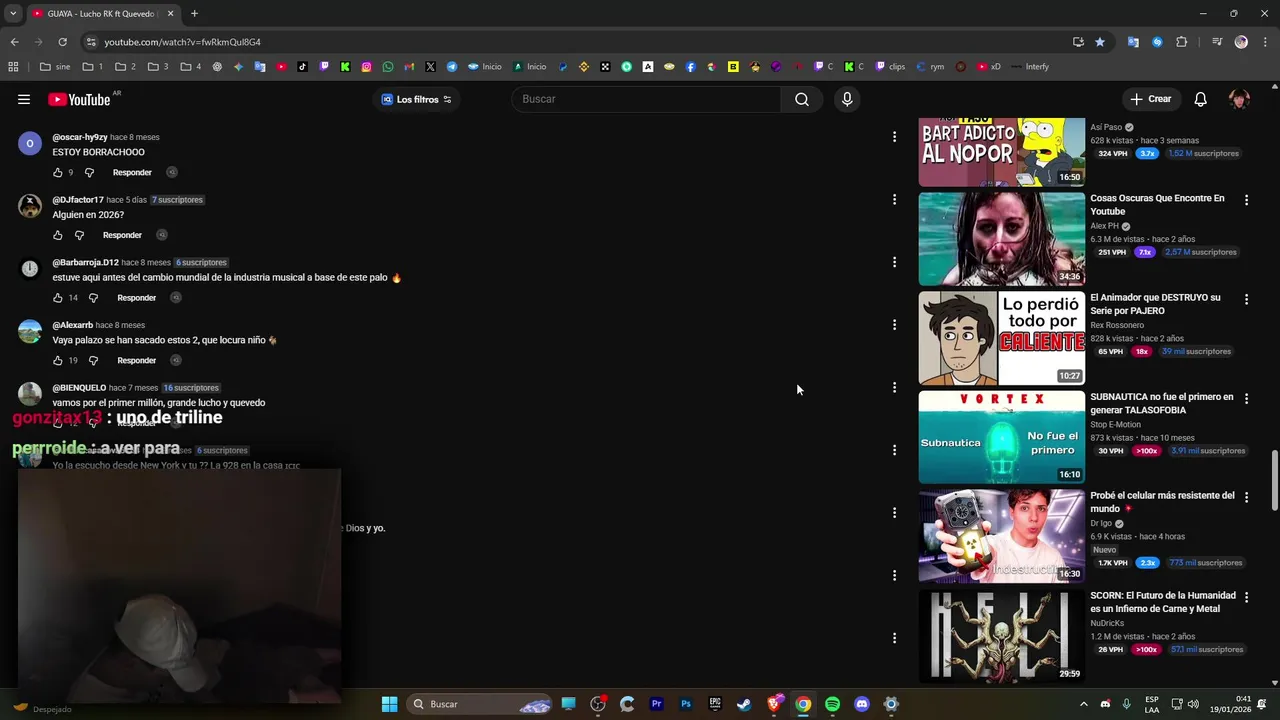This screenshot has height=720, width=1280.
Task: Dislike the @Barbarroja.D12 comment
Action: click(93, 298)
